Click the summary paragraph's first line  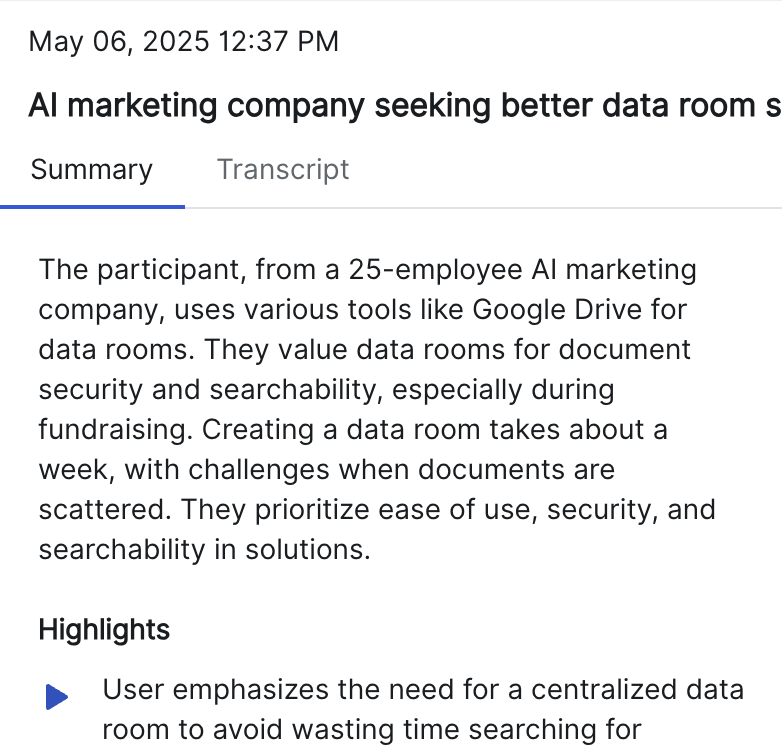(x=367, y=270)
